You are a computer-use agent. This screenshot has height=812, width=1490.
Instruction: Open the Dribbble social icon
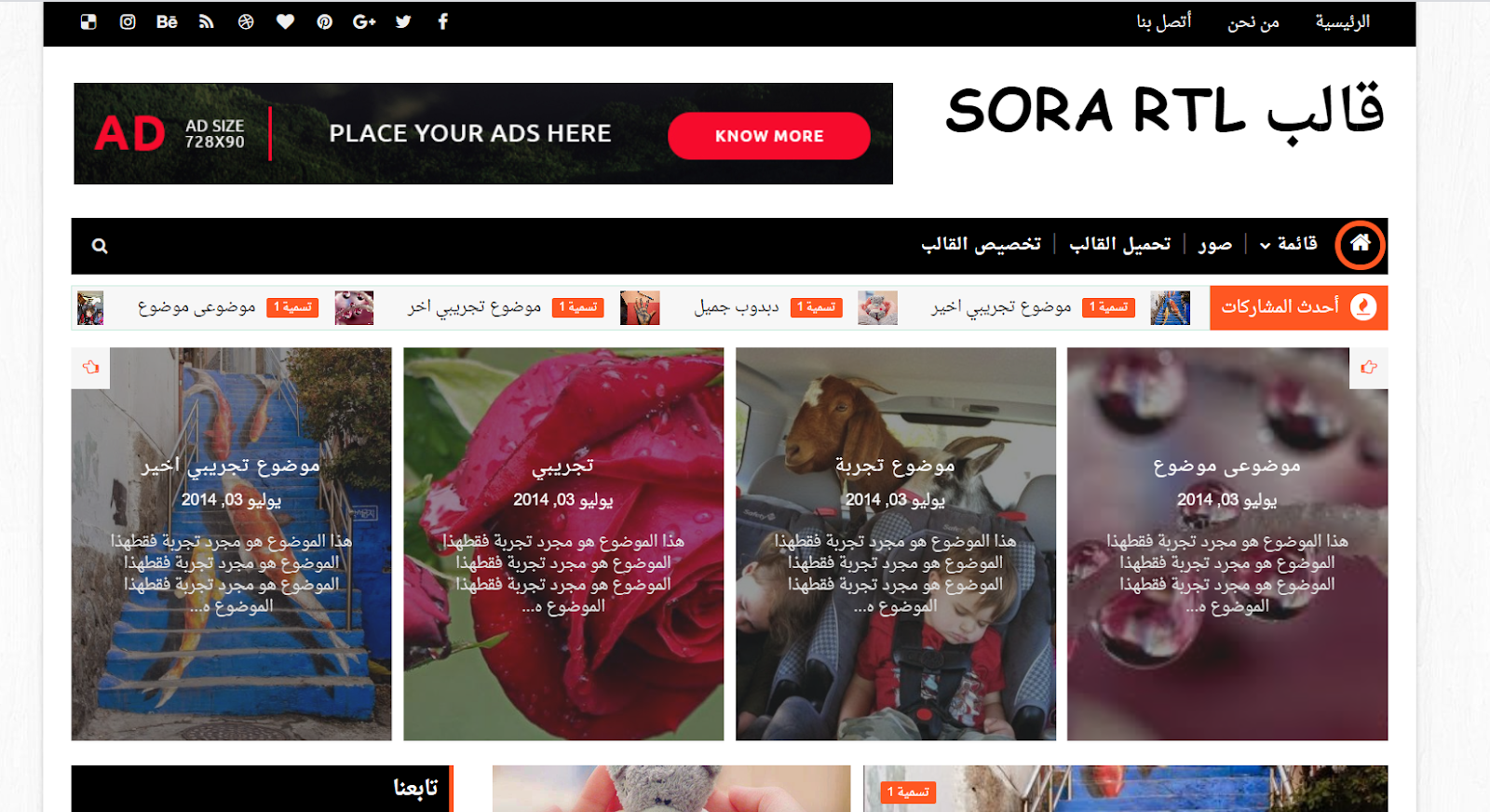click(x=246, y=21)
